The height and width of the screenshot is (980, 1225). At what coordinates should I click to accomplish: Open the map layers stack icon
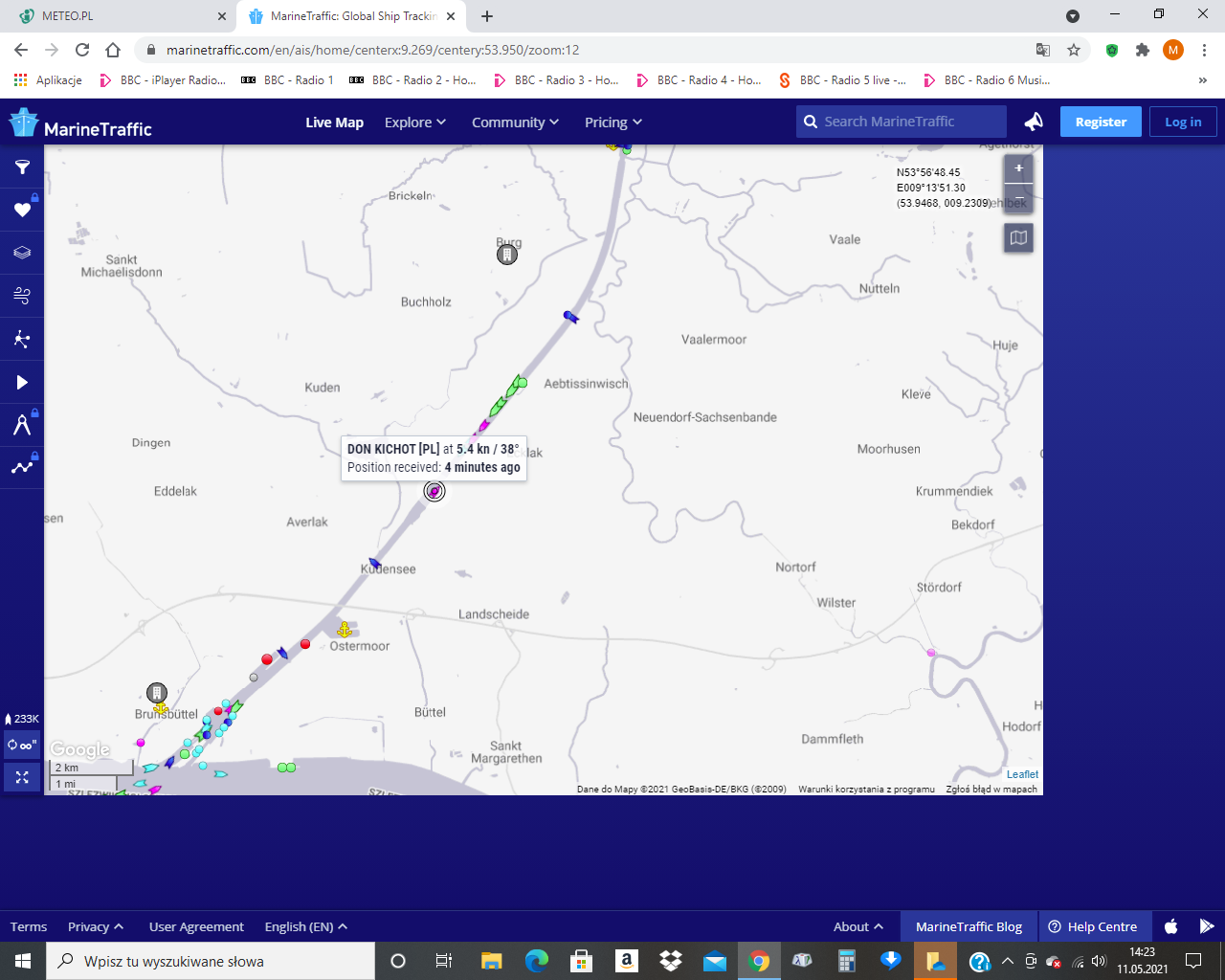click(x=22, y=253)
